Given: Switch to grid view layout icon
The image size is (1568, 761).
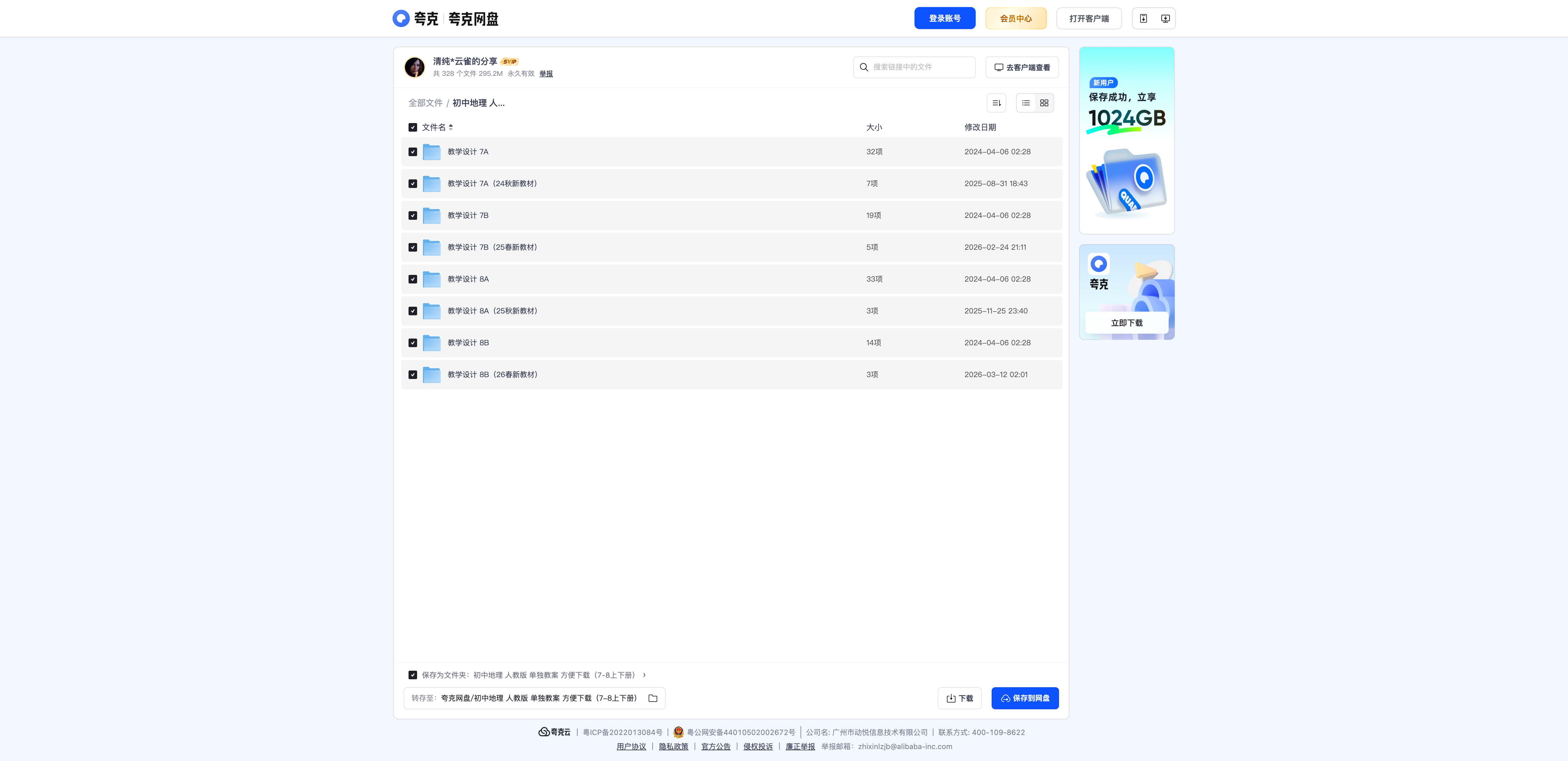Looking at the screenshot, I should coord(1044,103).
